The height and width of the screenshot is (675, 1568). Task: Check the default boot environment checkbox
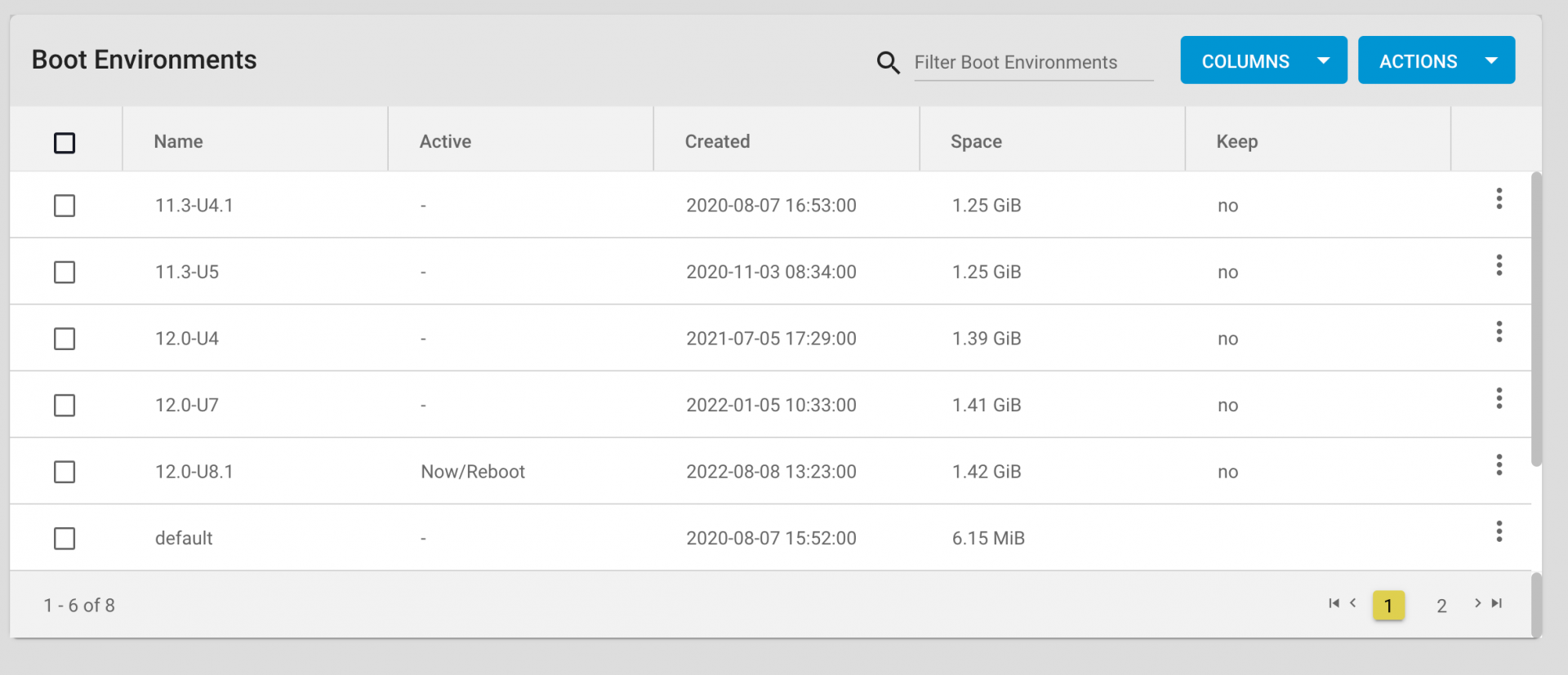coord(65,539)
